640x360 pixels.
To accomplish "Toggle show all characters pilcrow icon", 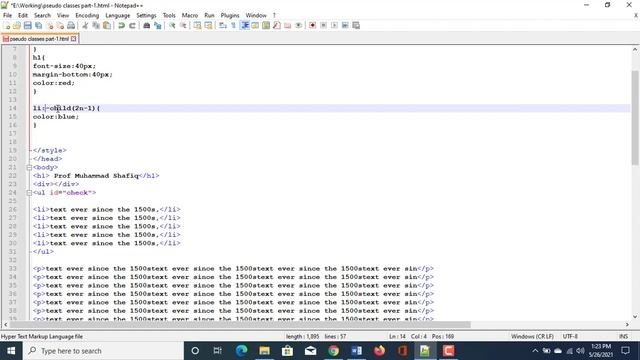I will tap(233, 25).
